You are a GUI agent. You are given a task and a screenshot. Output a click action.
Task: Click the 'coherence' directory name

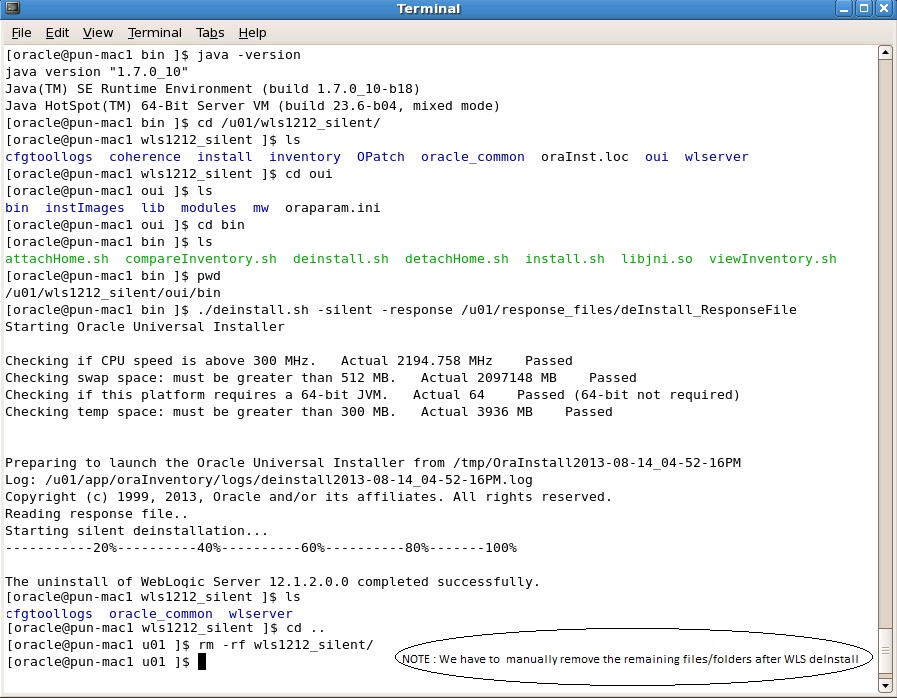click(145, 157)
